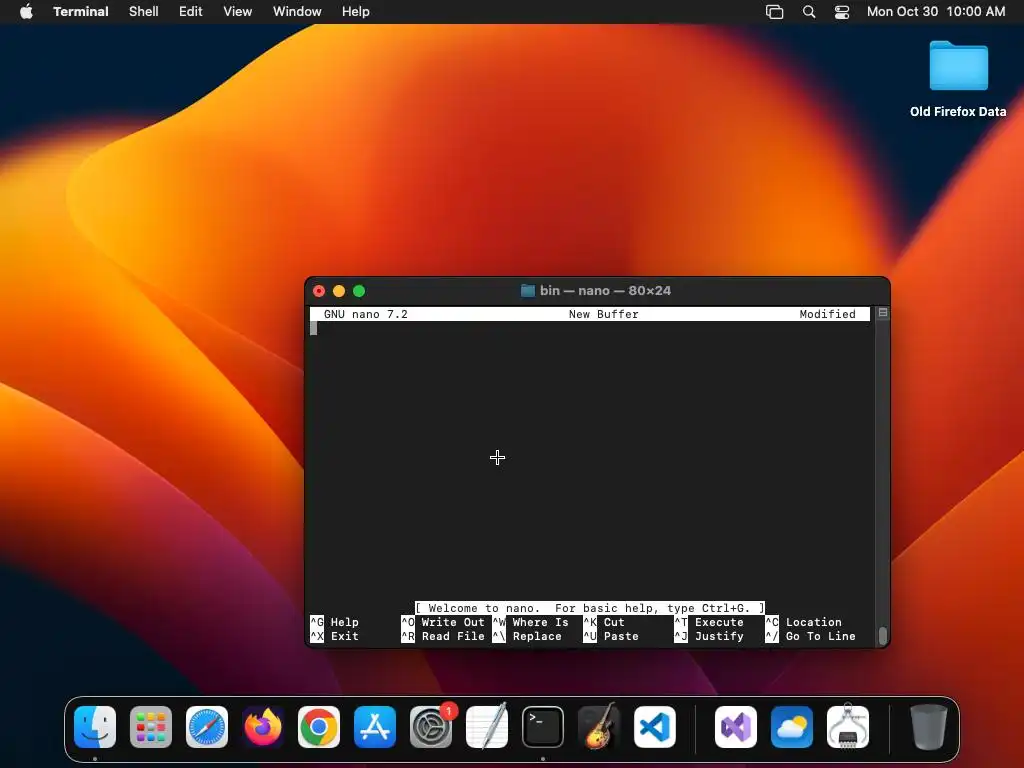
Task: Click the New Buffer title text
Action: (603, 314)
